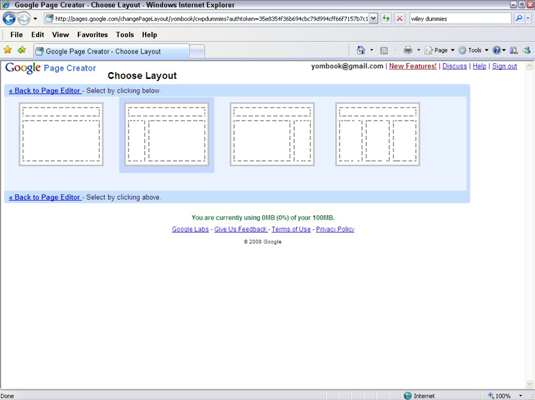
Task: Click the browser Forward arrow
Action: (24, 18)
